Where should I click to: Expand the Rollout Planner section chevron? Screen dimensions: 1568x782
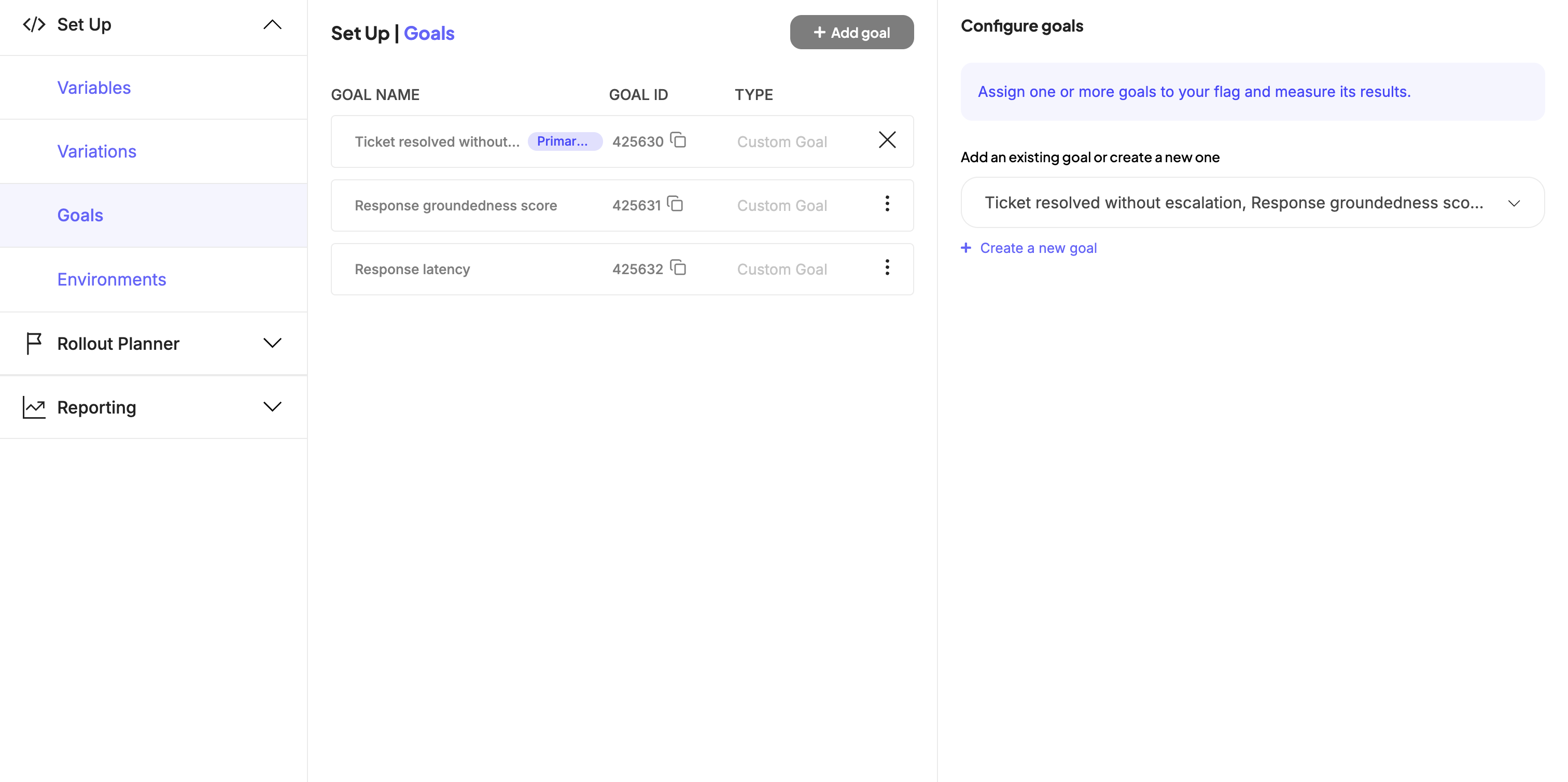pyautogui.click(x=272, y=343)
